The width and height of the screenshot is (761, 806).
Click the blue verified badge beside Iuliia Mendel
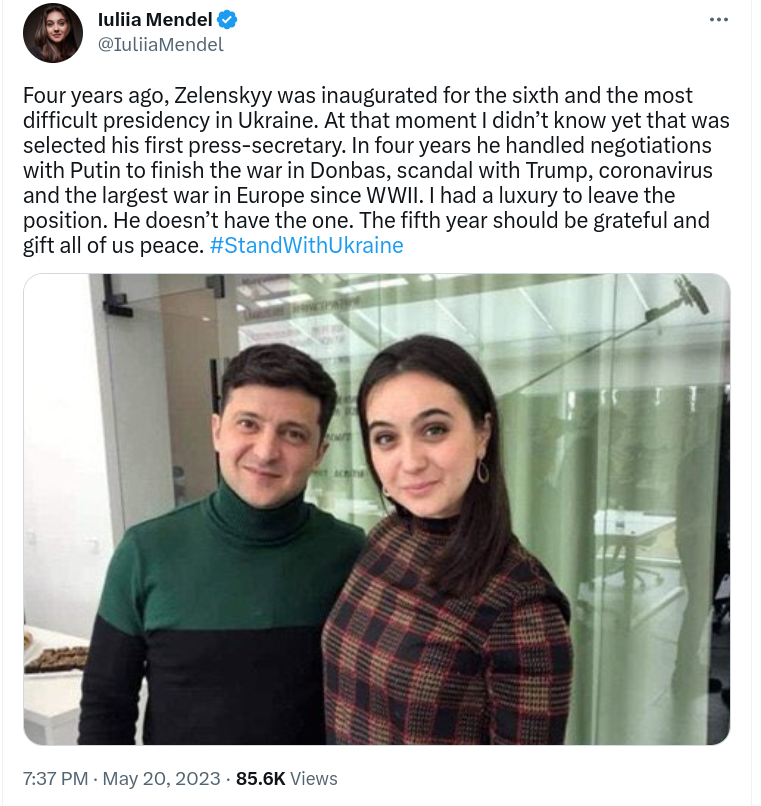[227, 20]
